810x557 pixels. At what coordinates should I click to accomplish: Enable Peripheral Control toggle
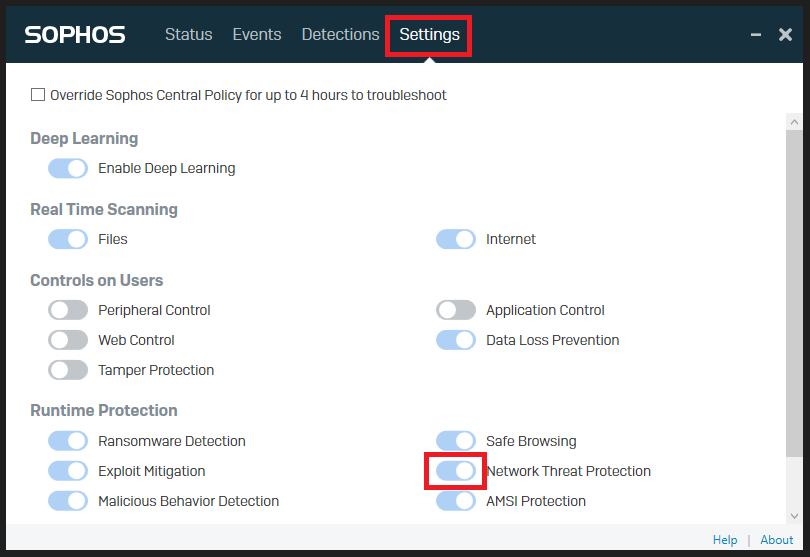[x=68, y=310]
